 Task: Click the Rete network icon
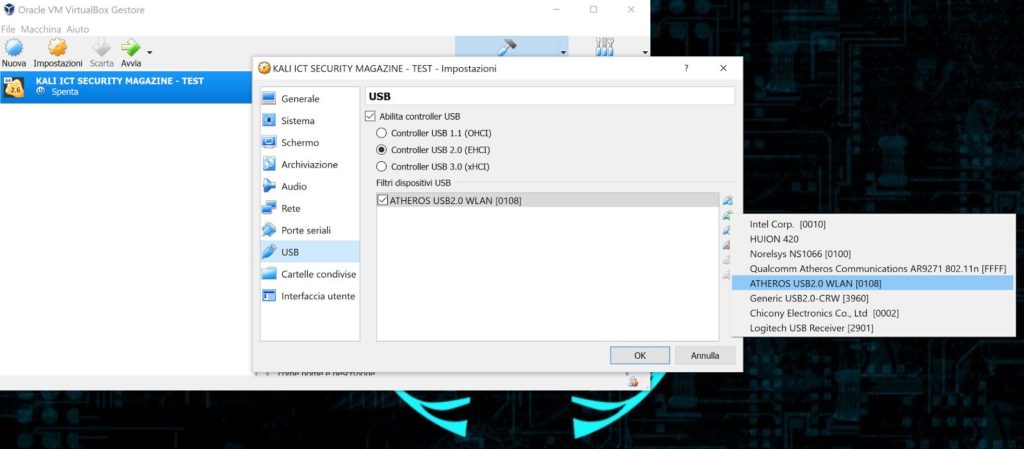269,208
